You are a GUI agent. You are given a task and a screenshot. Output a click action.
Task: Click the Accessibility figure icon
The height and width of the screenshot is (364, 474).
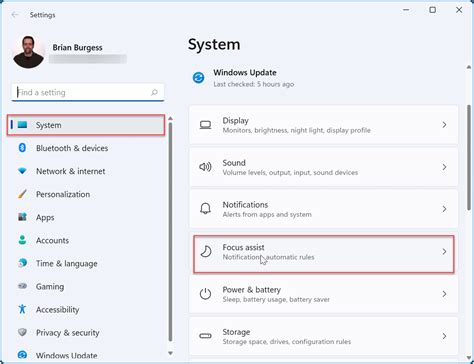(22, 309)
